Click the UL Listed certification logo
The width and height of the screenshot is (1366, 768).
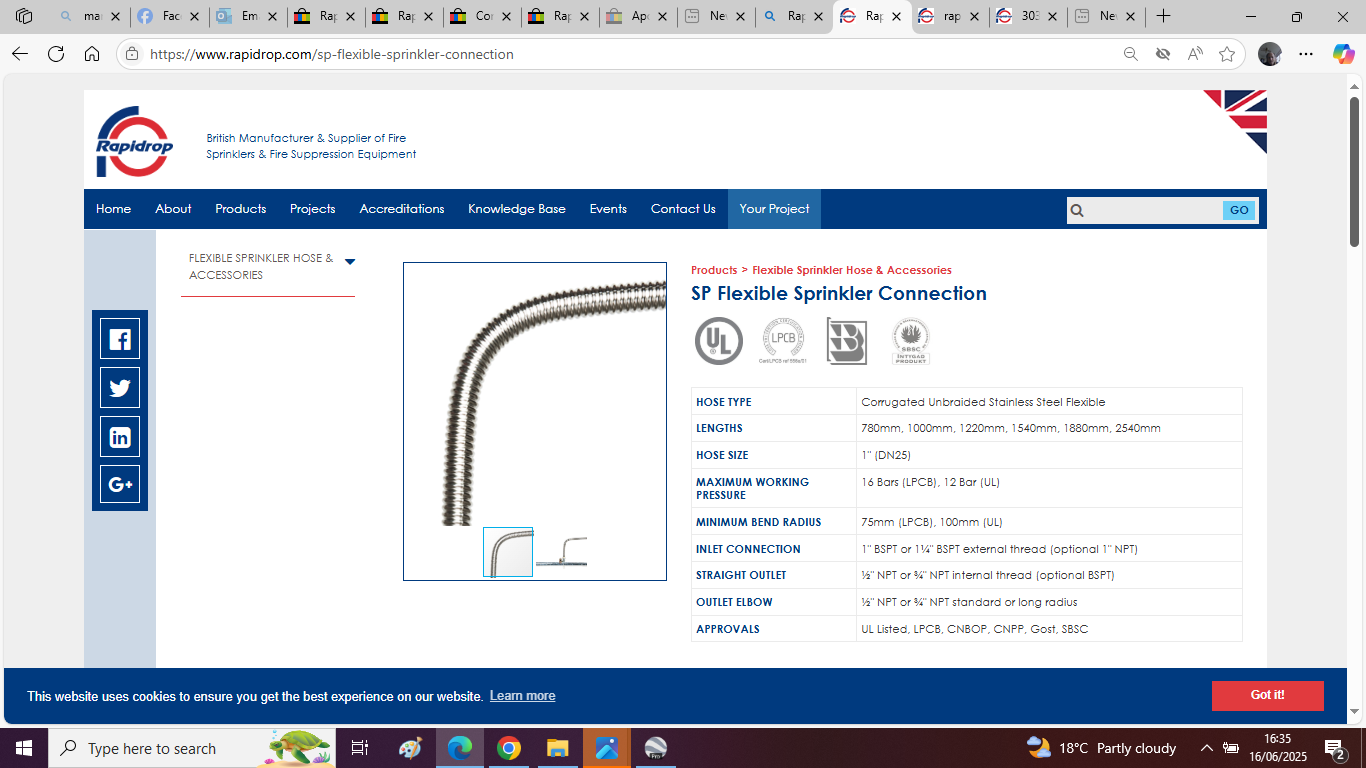point(718,341)
